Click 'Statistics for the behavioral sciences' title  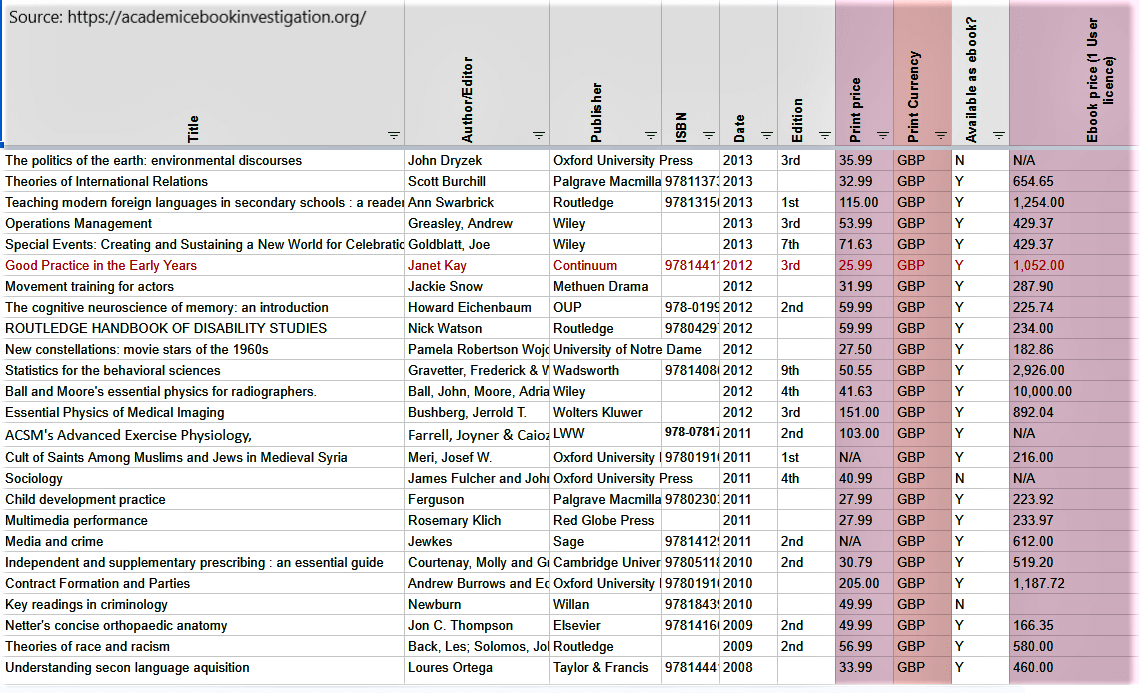tap(113, 370)
